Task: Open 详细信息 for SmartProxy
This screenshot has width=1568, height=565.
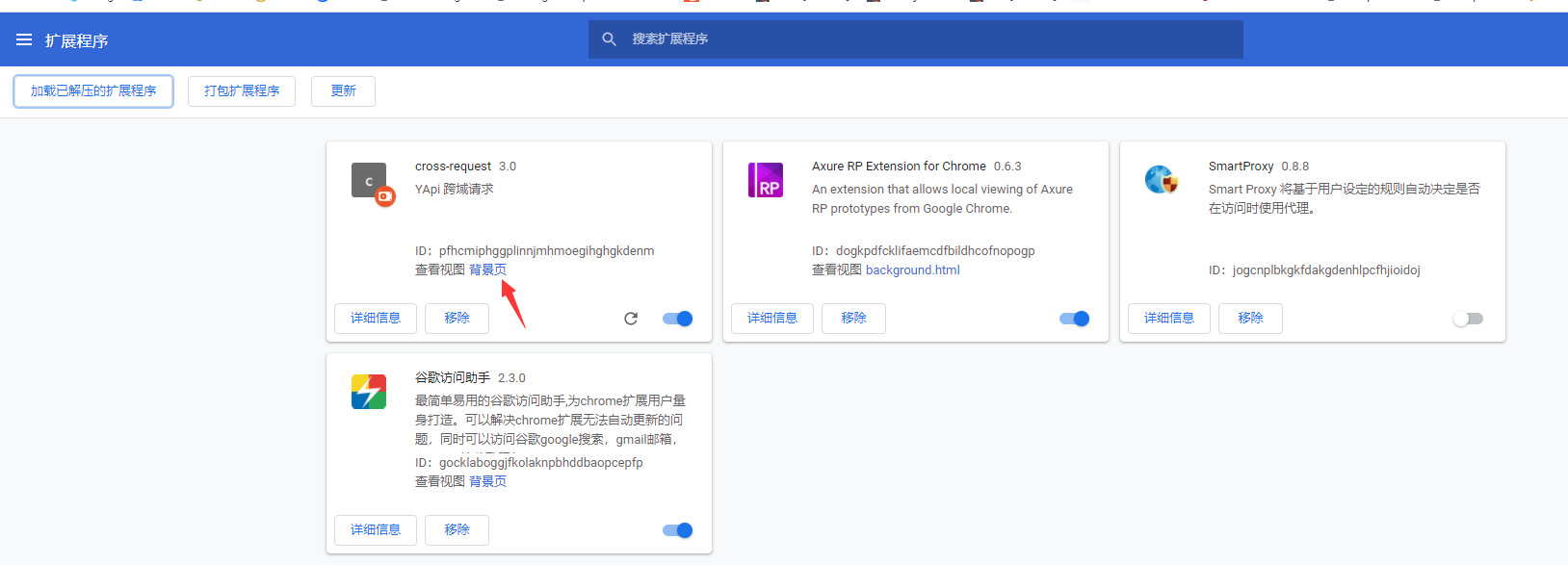Action: point(1169,319)
